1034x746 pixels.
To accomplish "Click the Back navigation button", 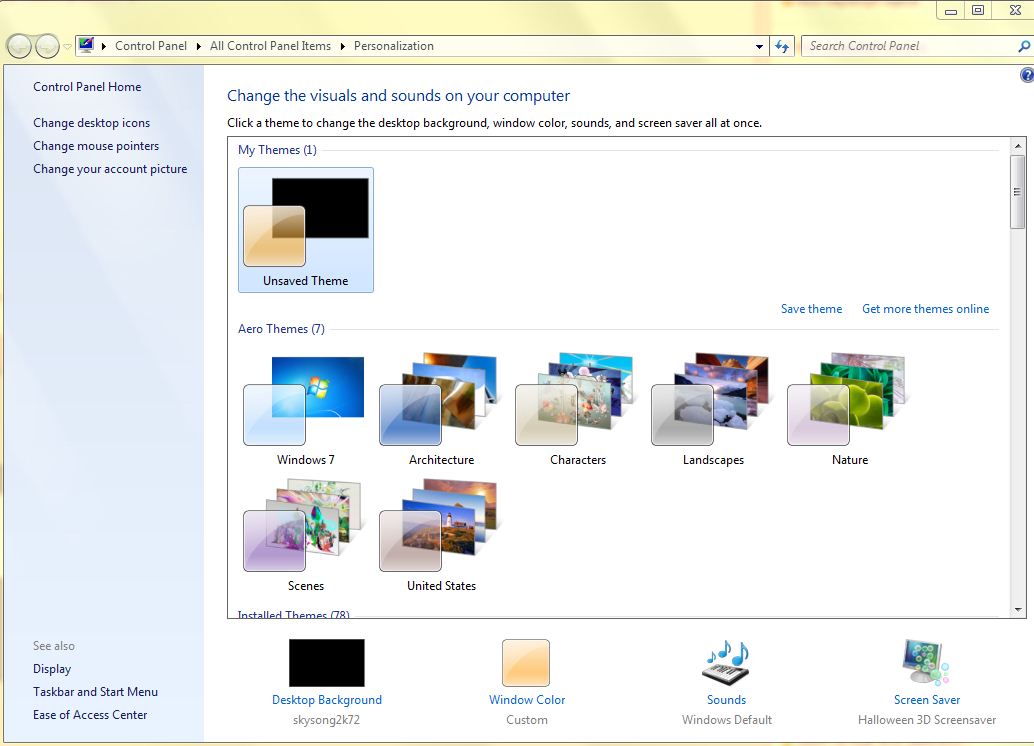I will click(19, 46).
